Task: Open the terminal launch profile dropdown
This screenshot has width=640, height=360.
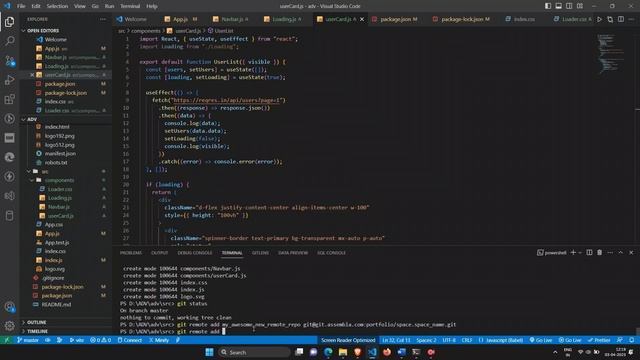Action: tap(580, 253)
